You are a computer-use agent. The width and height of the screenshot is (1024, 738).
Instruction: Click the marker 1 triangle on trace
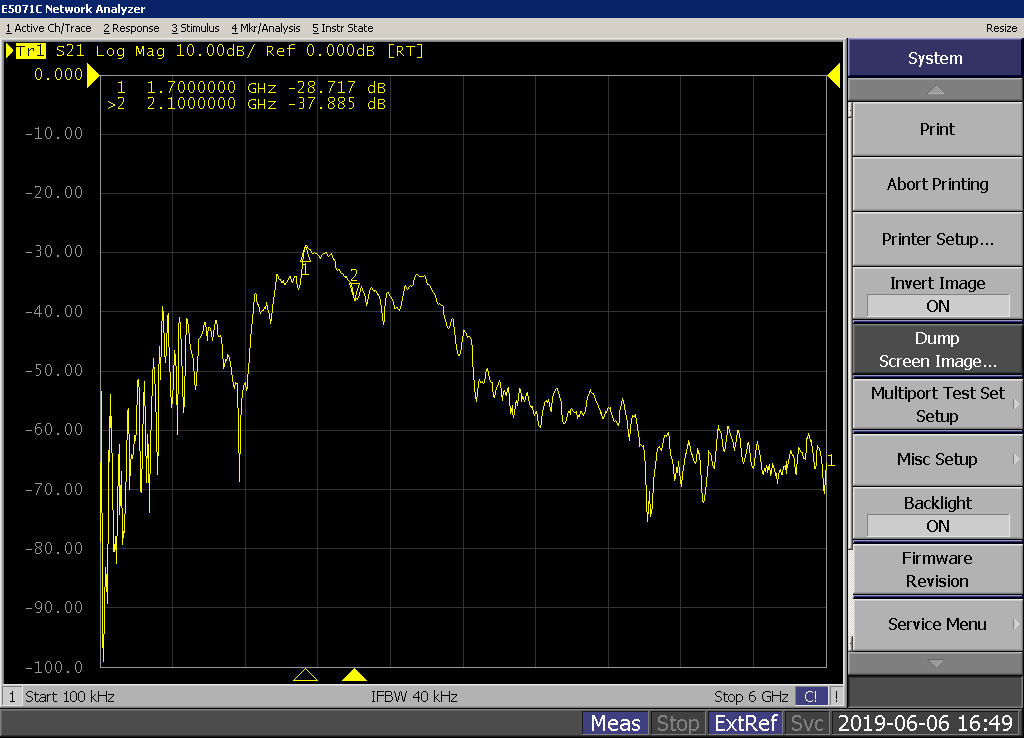click(x=306, y=255)
